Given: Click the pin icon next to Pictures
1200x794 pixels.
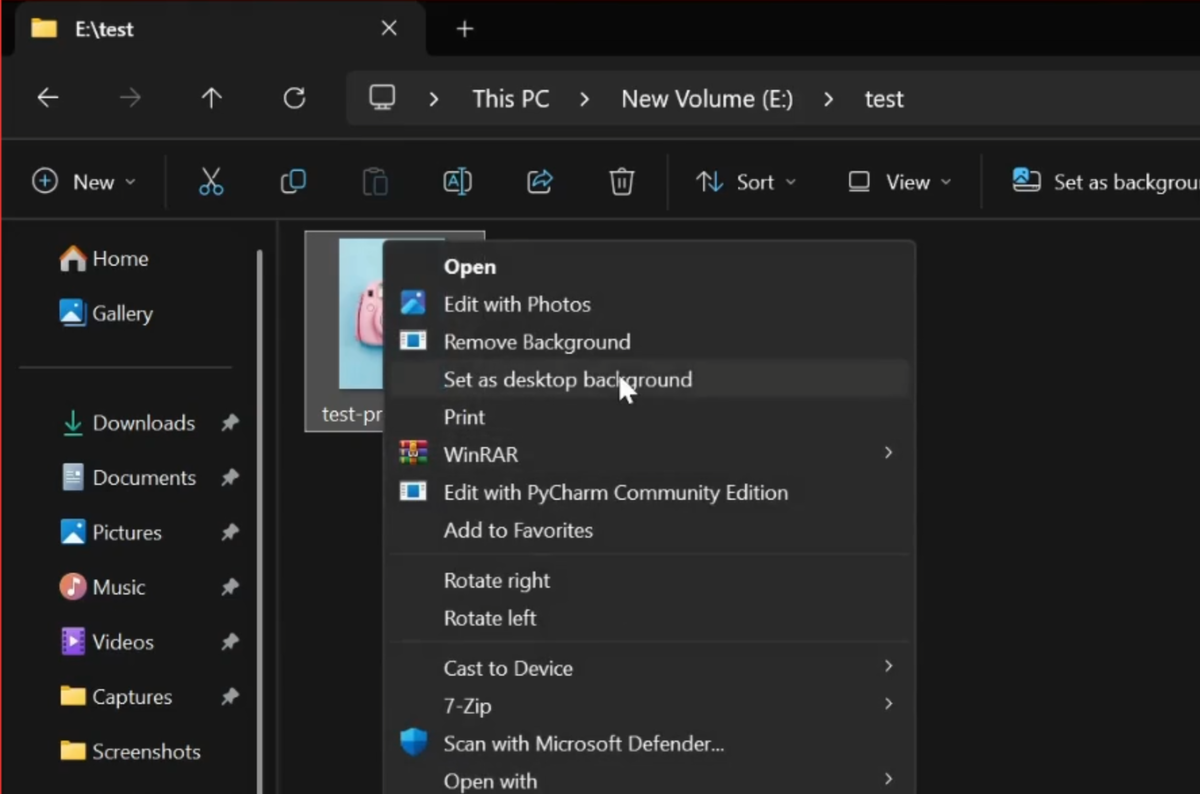Looking at the screenshot, I should 230,533.
